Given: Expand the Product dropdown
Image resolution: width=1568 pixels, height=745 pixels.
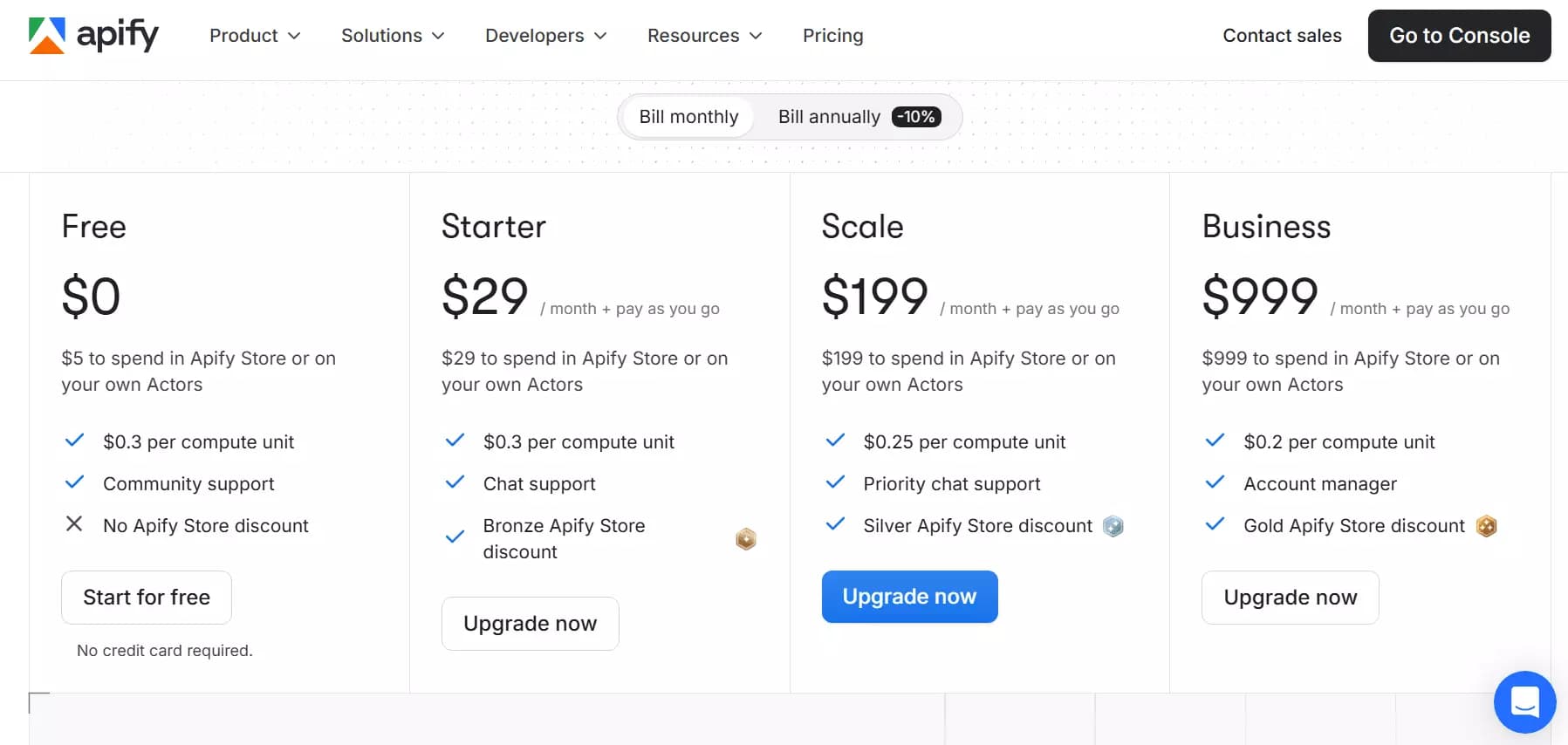Looking at the screenshot, I should point(254,36).
